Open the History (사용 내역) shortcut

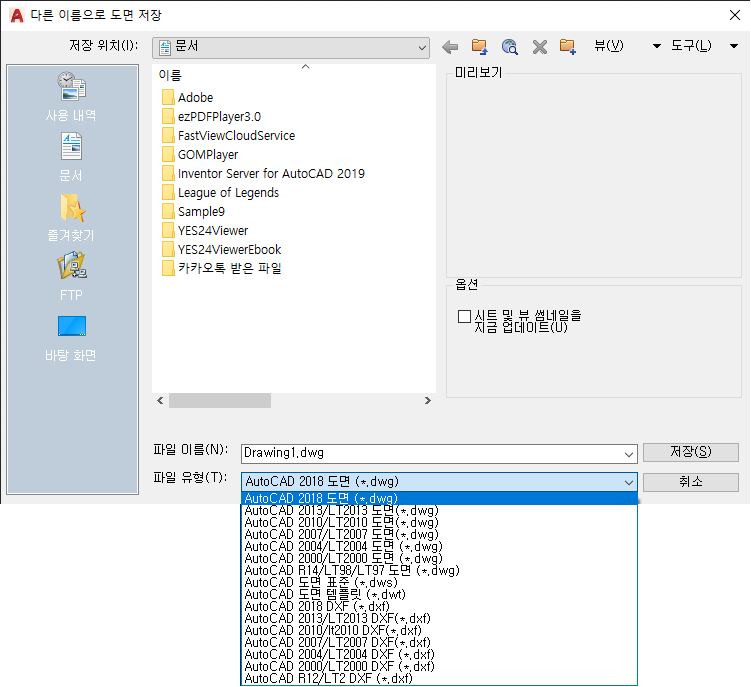(x=72, y=96)
